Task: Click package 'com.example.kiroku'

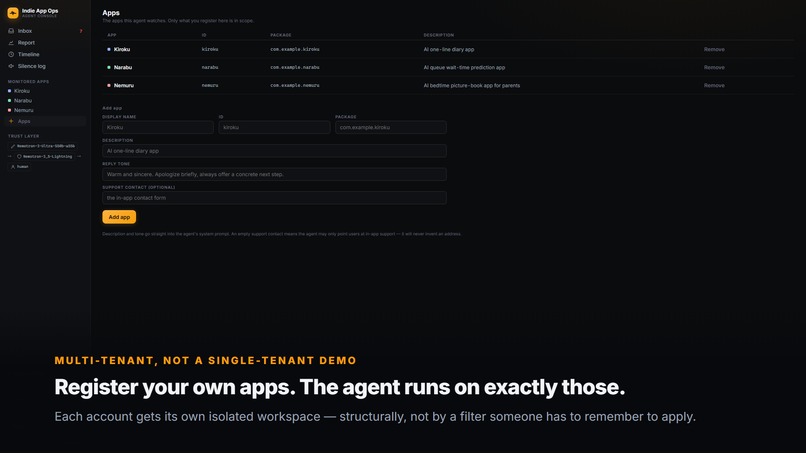Action: (295, 49)
